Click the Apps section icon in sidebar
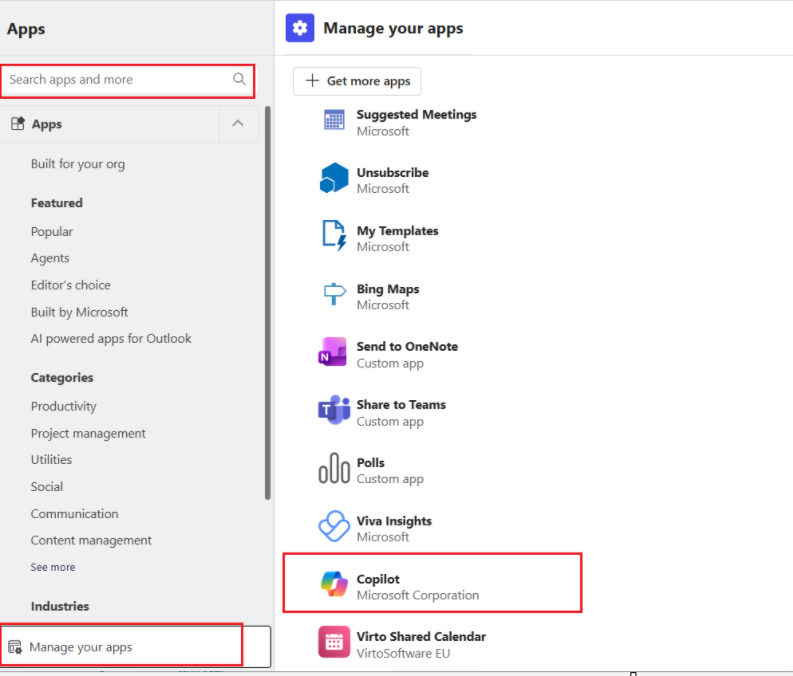Screen dimensions: 793x676 (18, 123)
